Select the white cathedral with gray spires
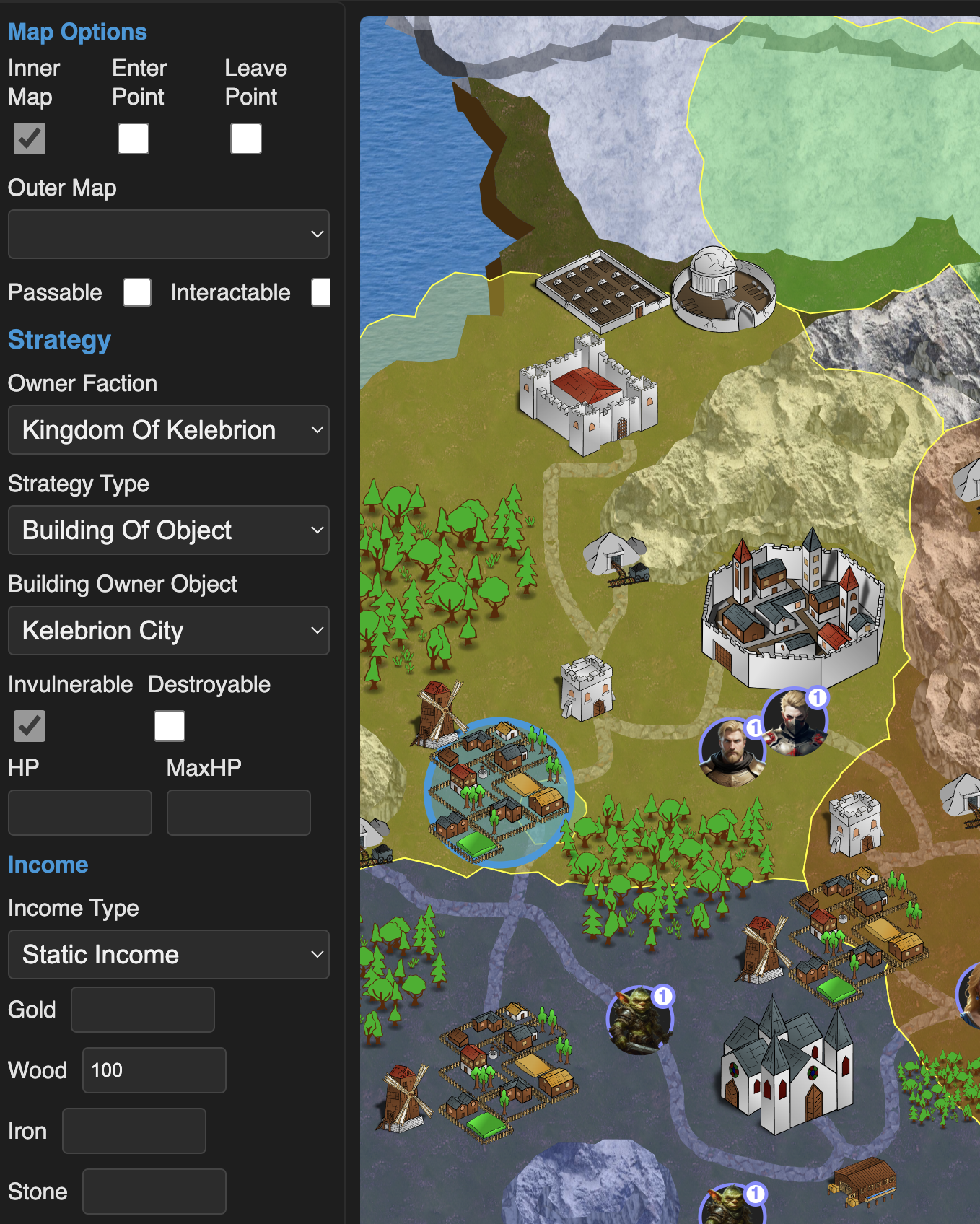980x1224 pixels. tap(787, 1065)
